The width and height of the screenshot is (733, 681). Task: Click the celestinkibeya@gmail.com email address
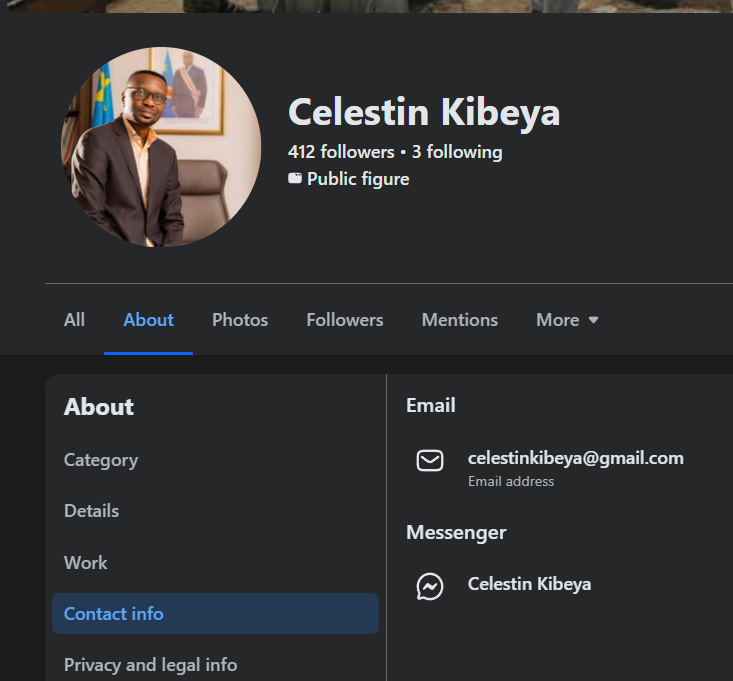coord(575,458)
